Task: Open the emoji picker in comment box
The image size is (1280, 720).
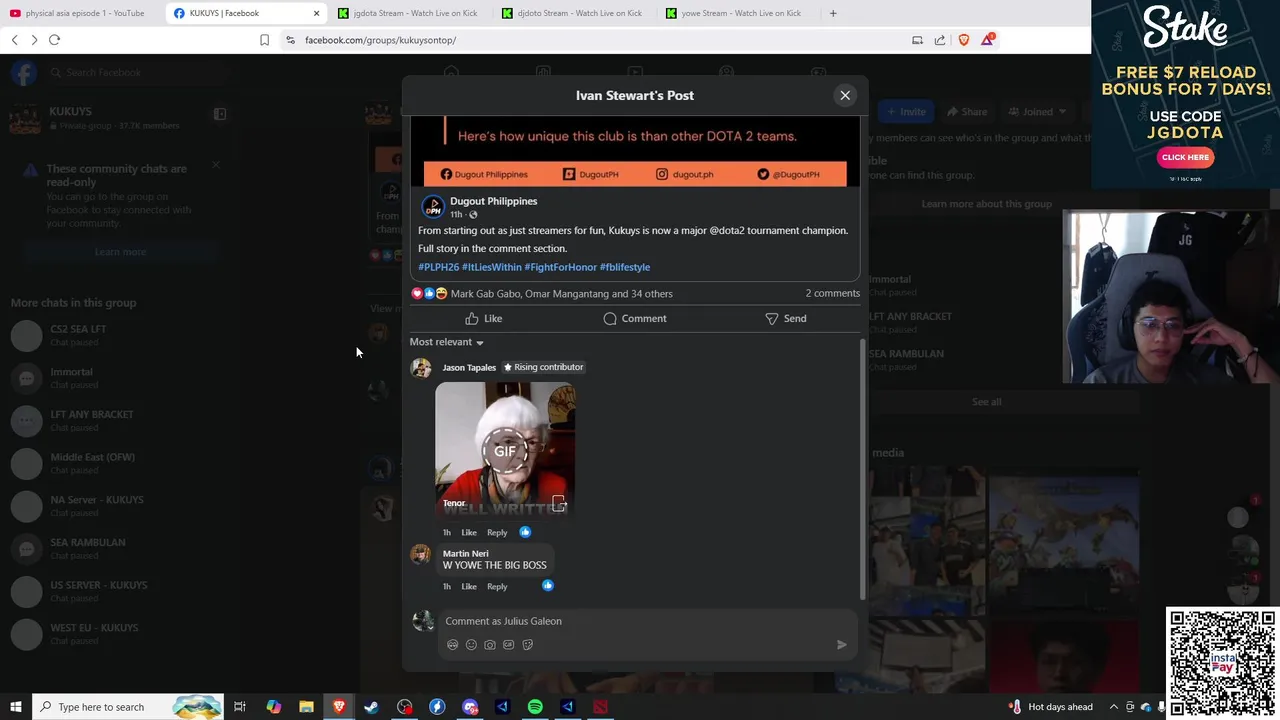Action: pos(471,645)
